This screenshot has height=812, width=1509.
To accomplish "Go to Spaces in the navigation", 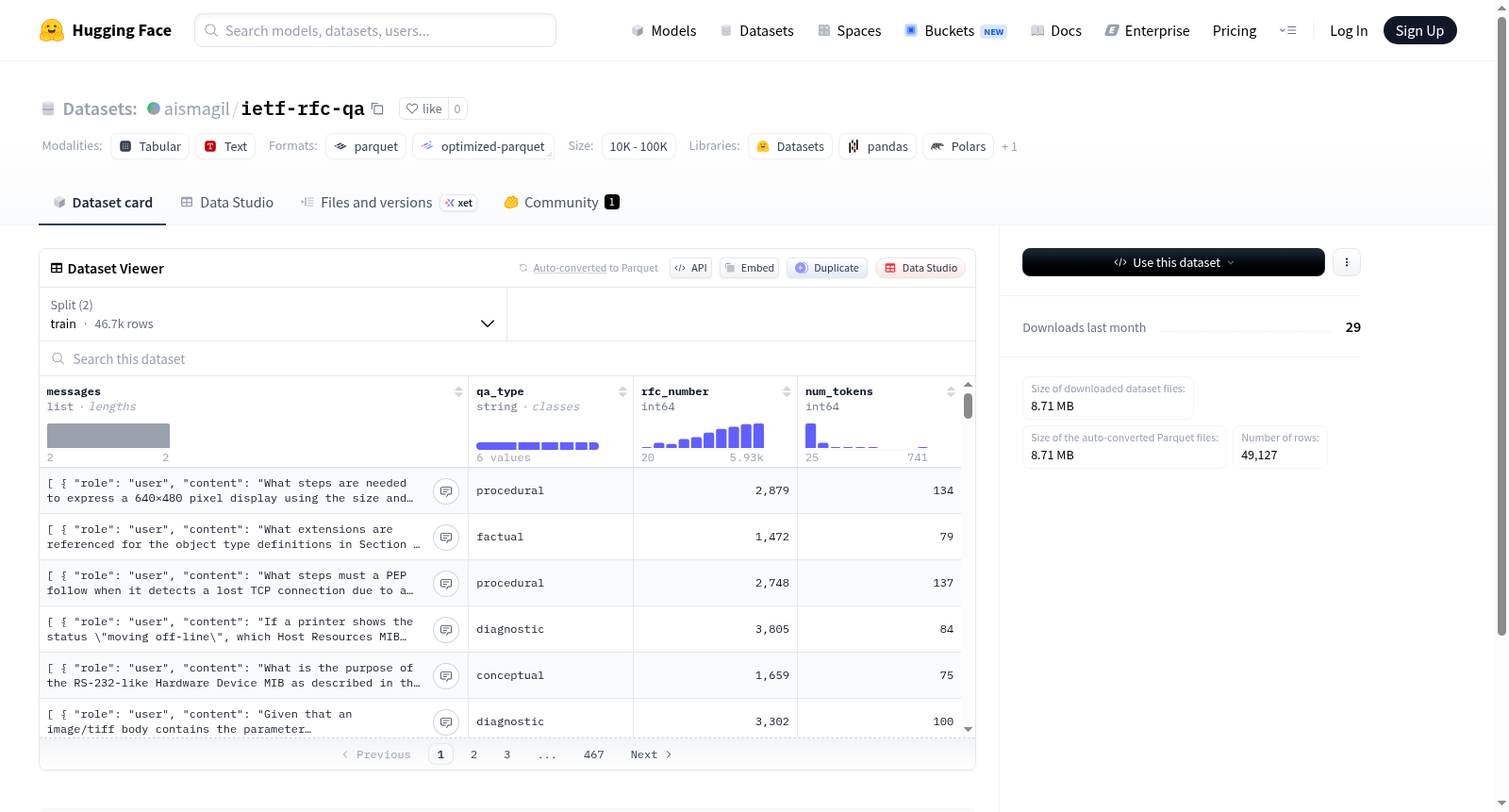I will point(849,31).
